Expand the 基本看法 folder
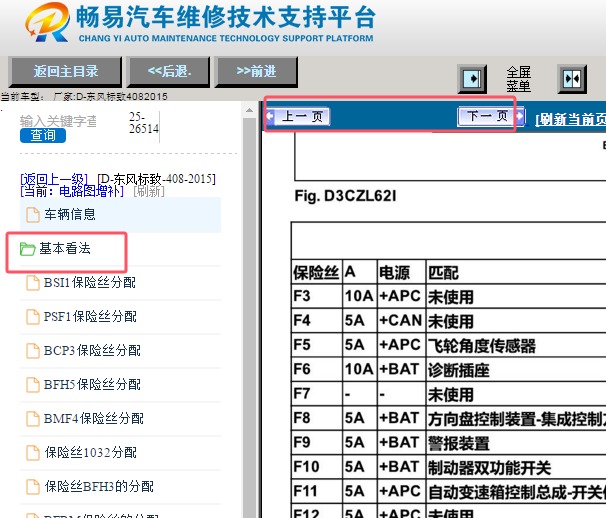Screen dimensions: 606x518 pos(65,249)
